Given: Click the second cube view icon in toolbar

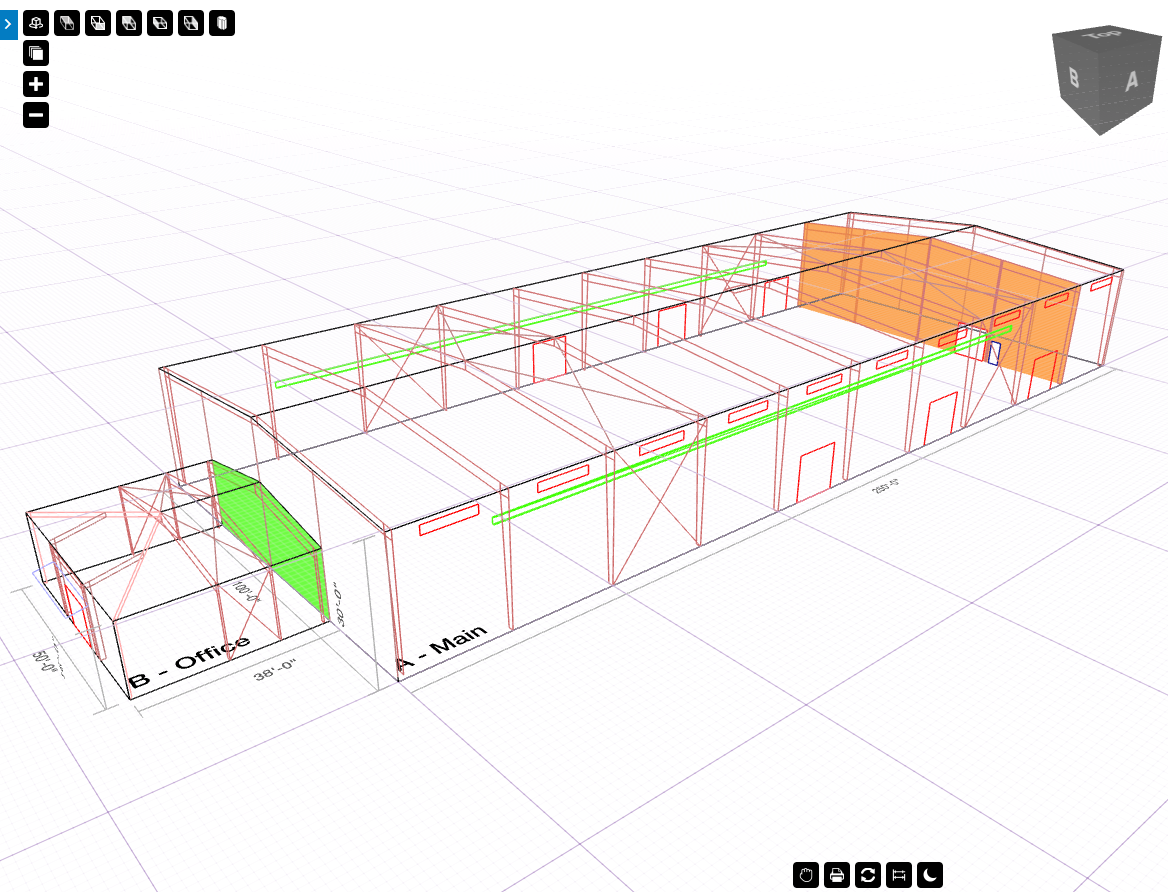Looking at the screenshot, I should pyautogui.click(x=67, y=23).
